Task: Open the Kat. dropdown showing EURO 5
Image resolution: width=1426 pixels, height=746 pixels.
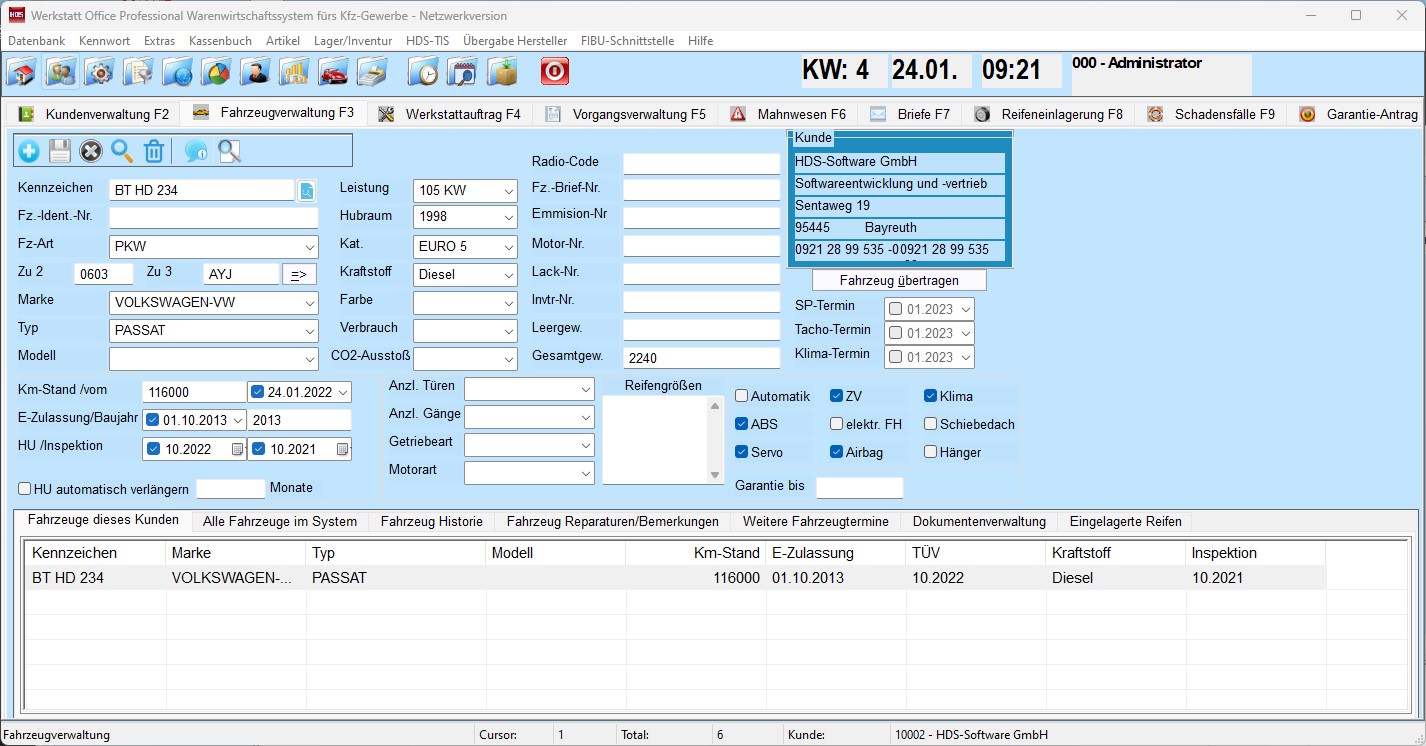Action: click(508, 246)
